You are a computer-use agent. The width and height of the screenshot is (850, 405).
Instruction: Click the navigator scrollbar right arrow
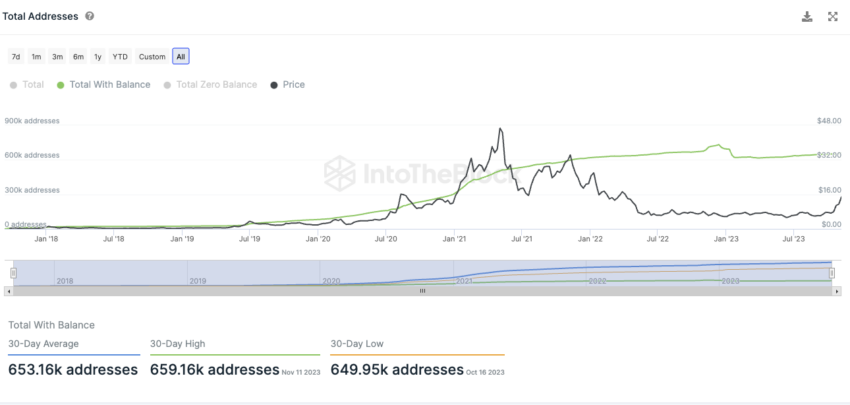coord(838,291)
